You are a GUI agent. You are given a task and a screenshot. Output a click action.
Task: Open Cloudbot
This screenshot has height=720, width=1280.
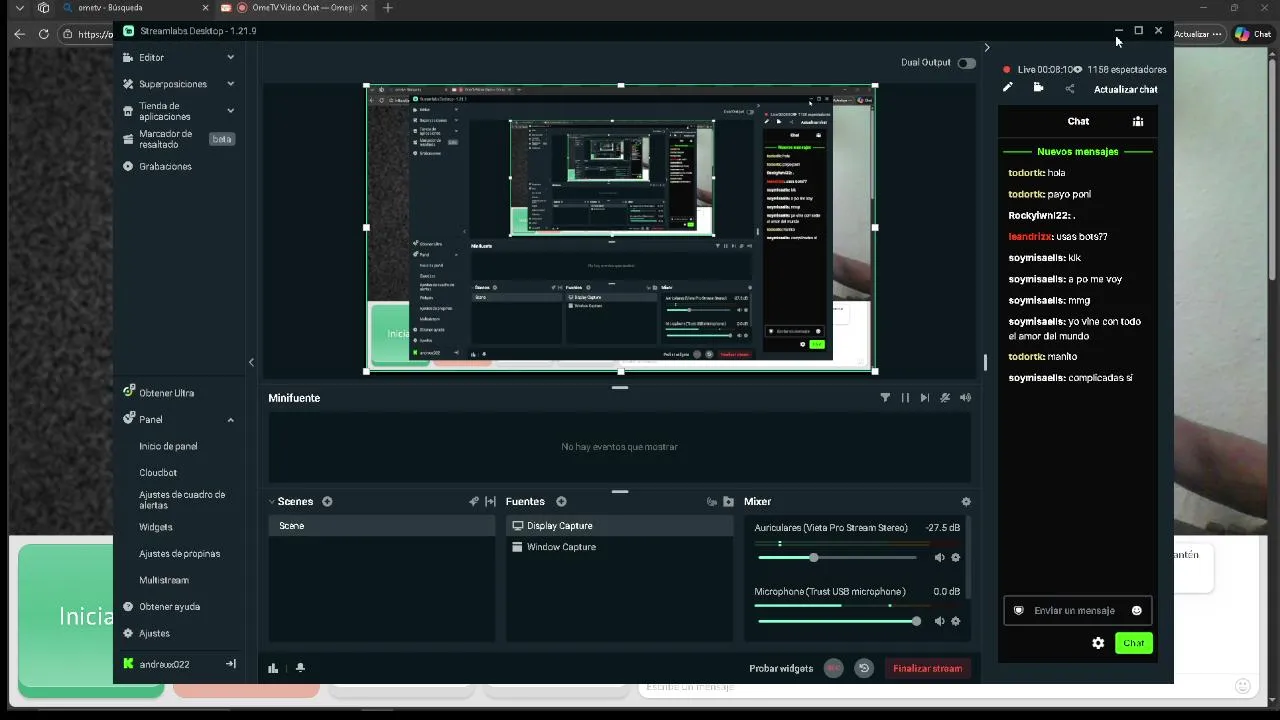coord(158,473)
